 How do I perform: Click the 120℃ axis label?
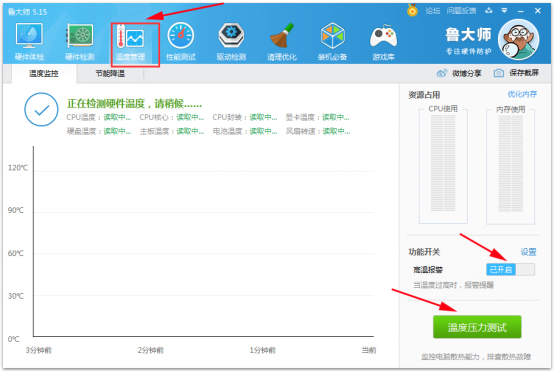point(17,168)
